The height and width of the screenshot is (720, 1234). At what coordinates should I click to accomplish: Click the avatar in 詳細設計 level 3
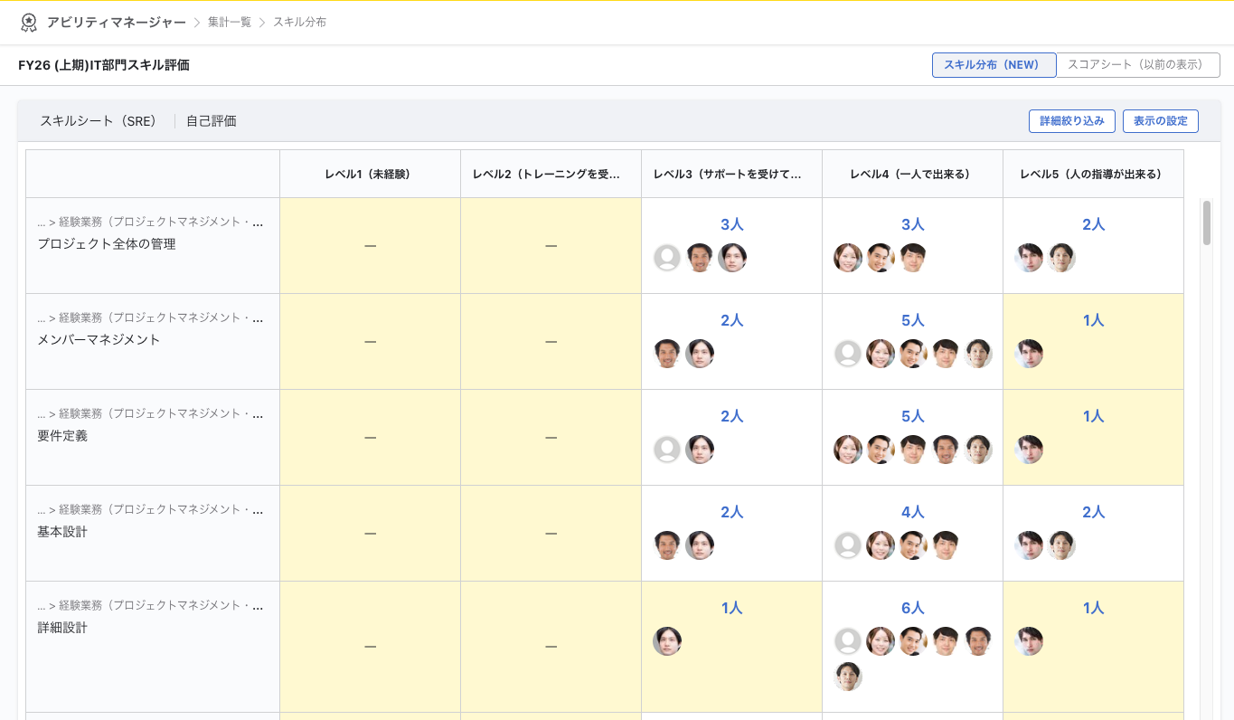click(x=667, y=642)
